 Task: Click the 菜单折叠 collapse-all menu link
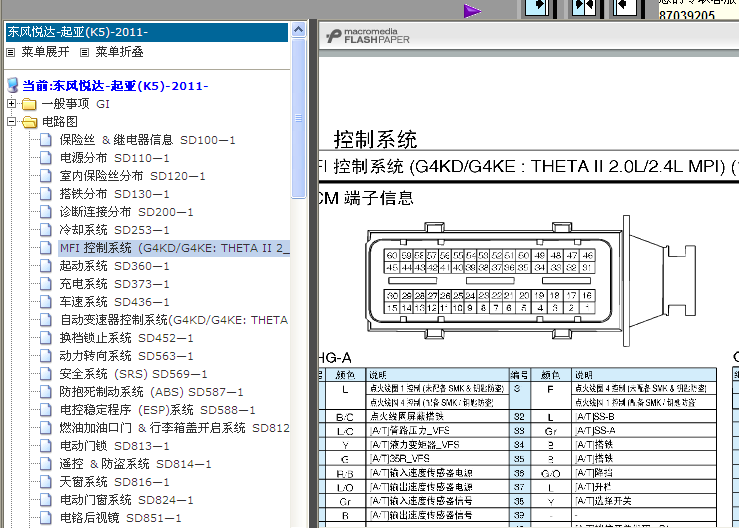pos(119,52)
